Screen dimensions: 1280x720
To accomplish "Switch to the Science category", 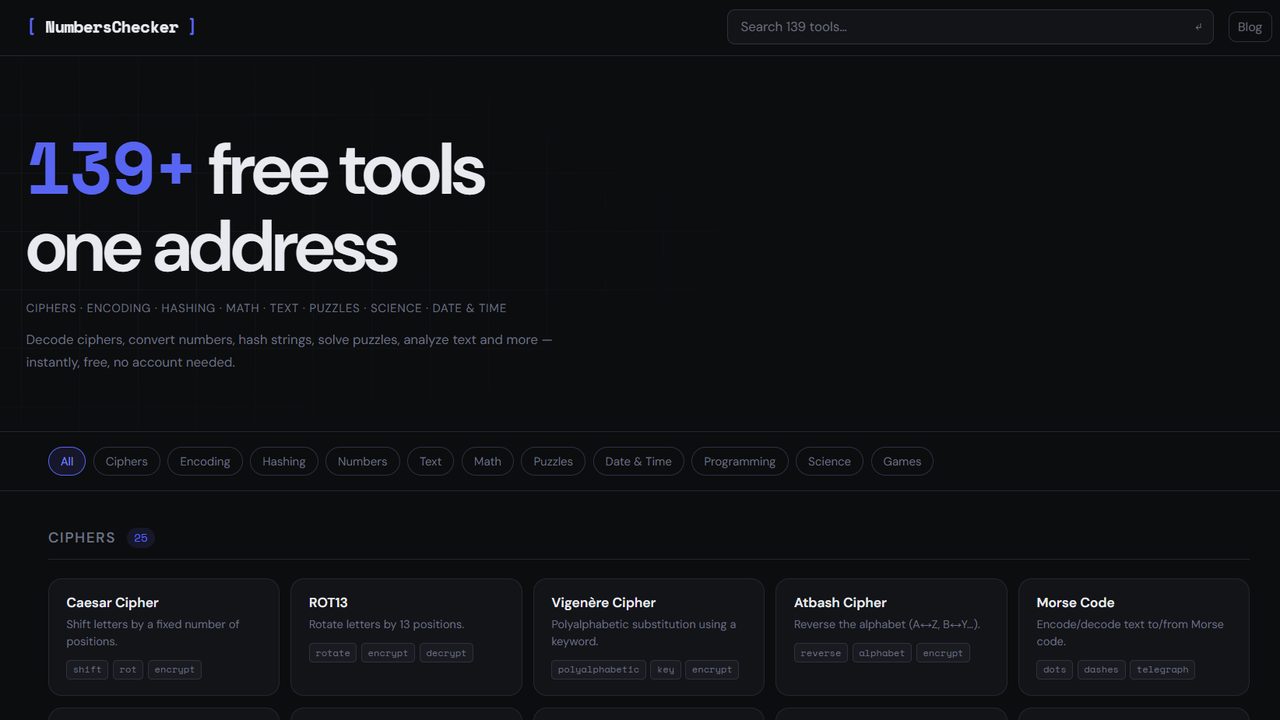I will [829, 461].
